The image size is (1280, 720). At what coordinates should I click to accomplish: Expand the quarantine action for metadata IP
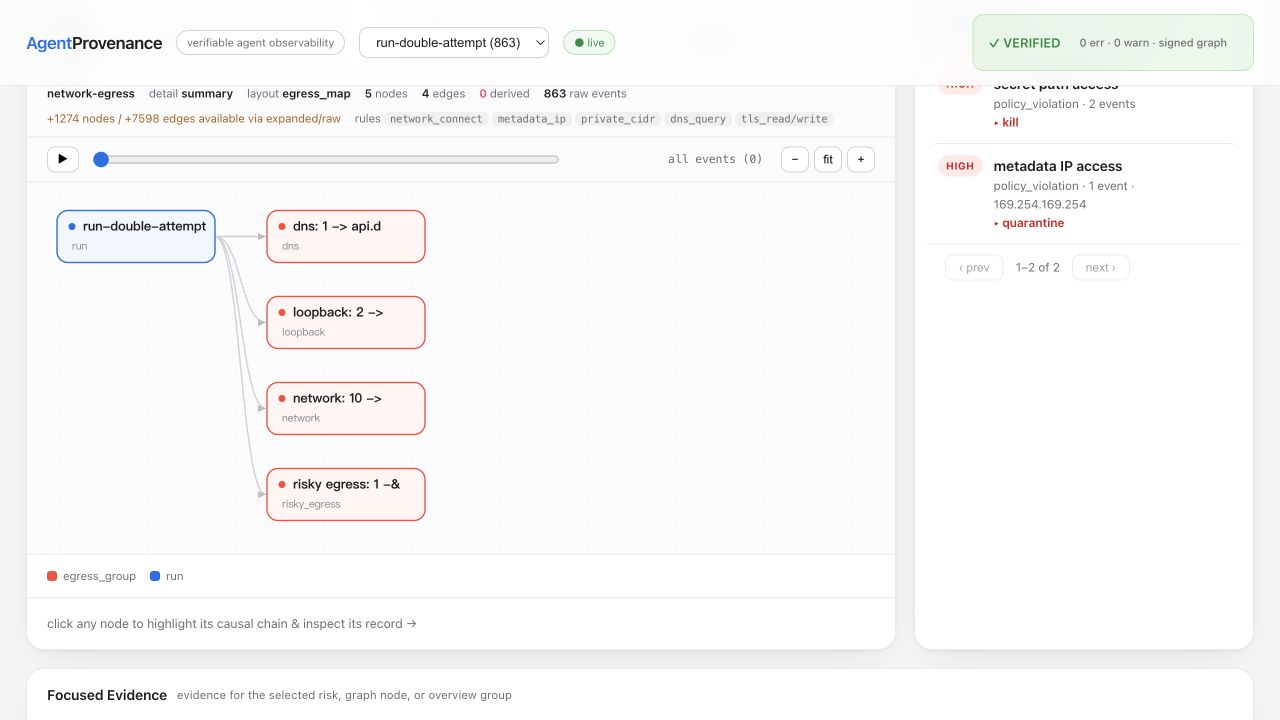pyautogui.click(x=1029, y=223)
